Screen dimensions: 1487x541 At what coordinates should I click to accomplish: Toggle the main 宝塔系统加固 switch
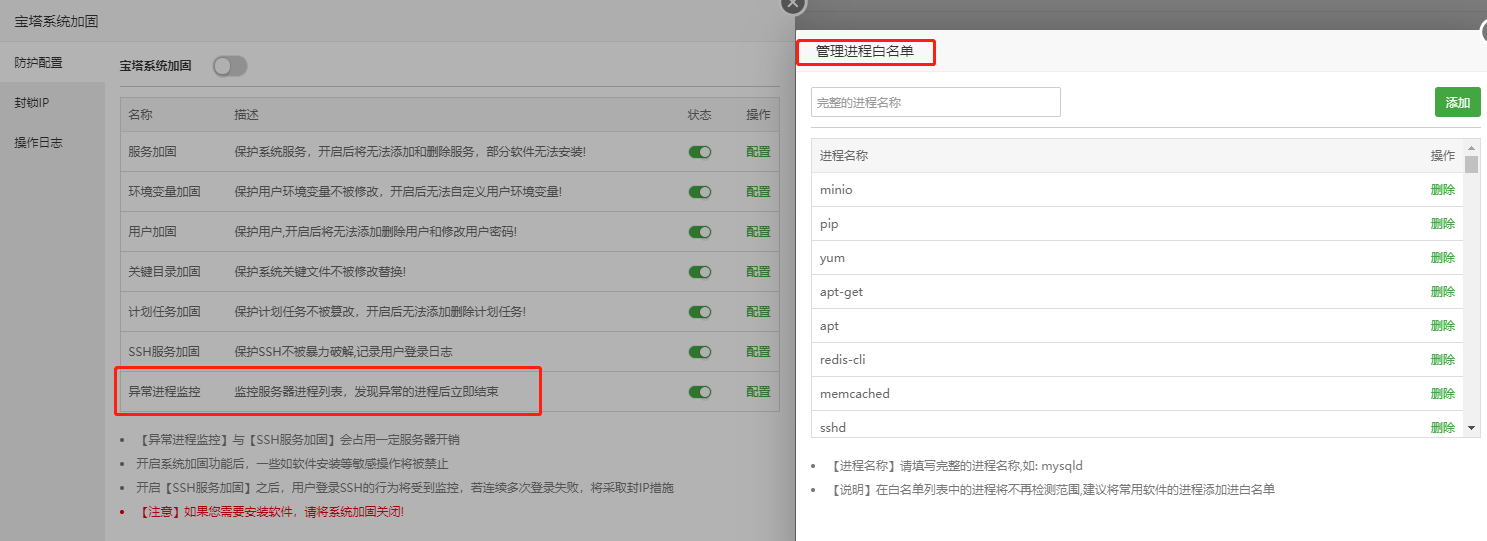230,66
